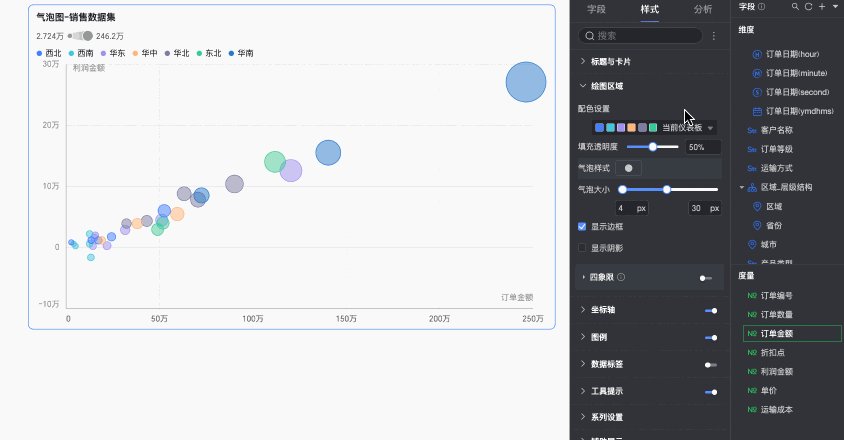Expand the 坐标轴 section chevron
The width and height of the screenshot is (844, 440).
pos(583,310)
